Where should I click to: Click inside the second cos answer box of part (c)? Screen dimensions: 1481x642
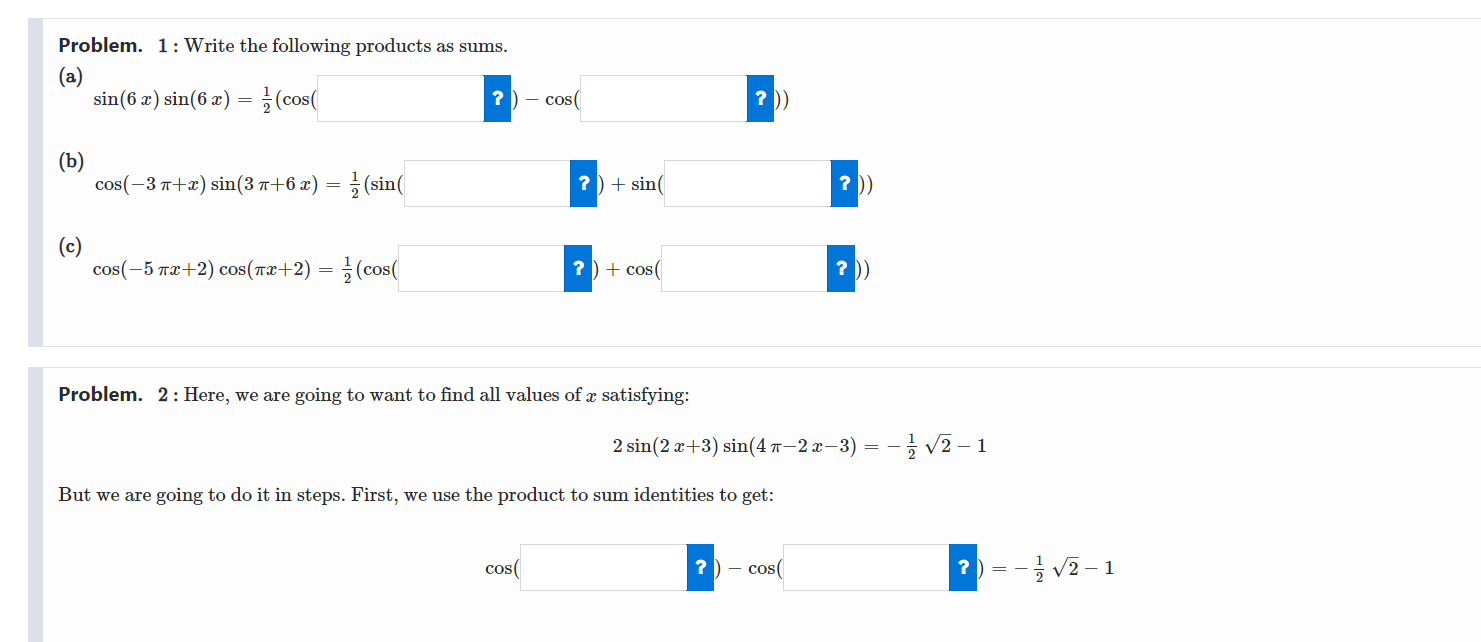point(745,268)
